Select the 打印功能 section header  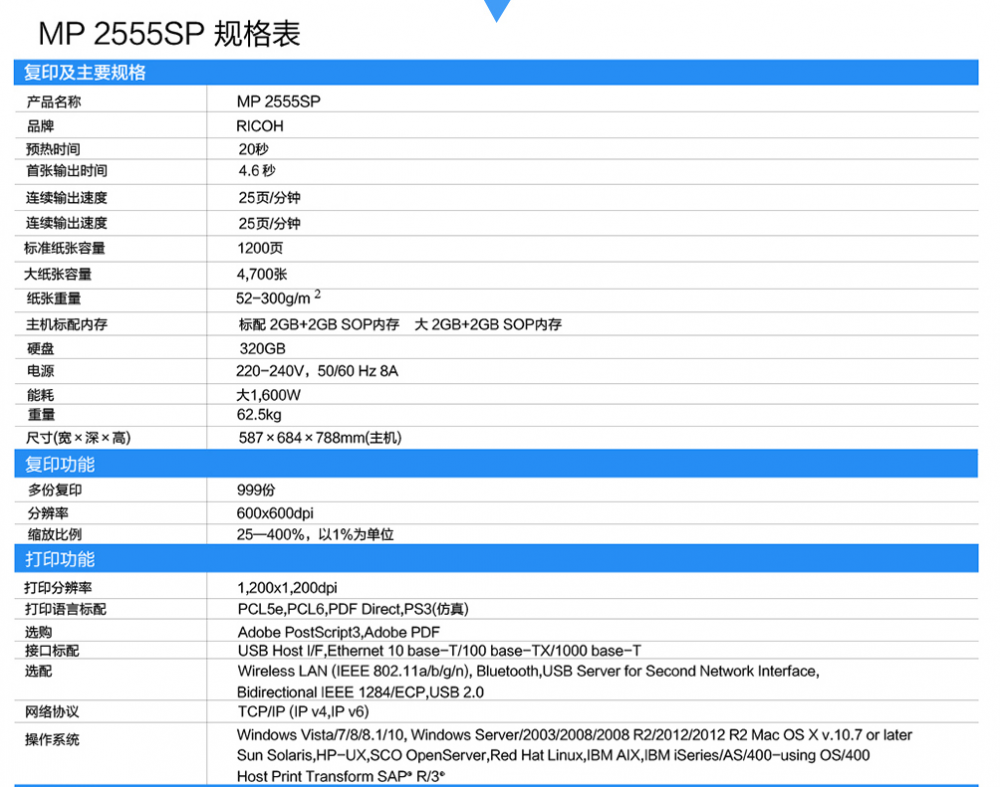click(x=60, y=559)
